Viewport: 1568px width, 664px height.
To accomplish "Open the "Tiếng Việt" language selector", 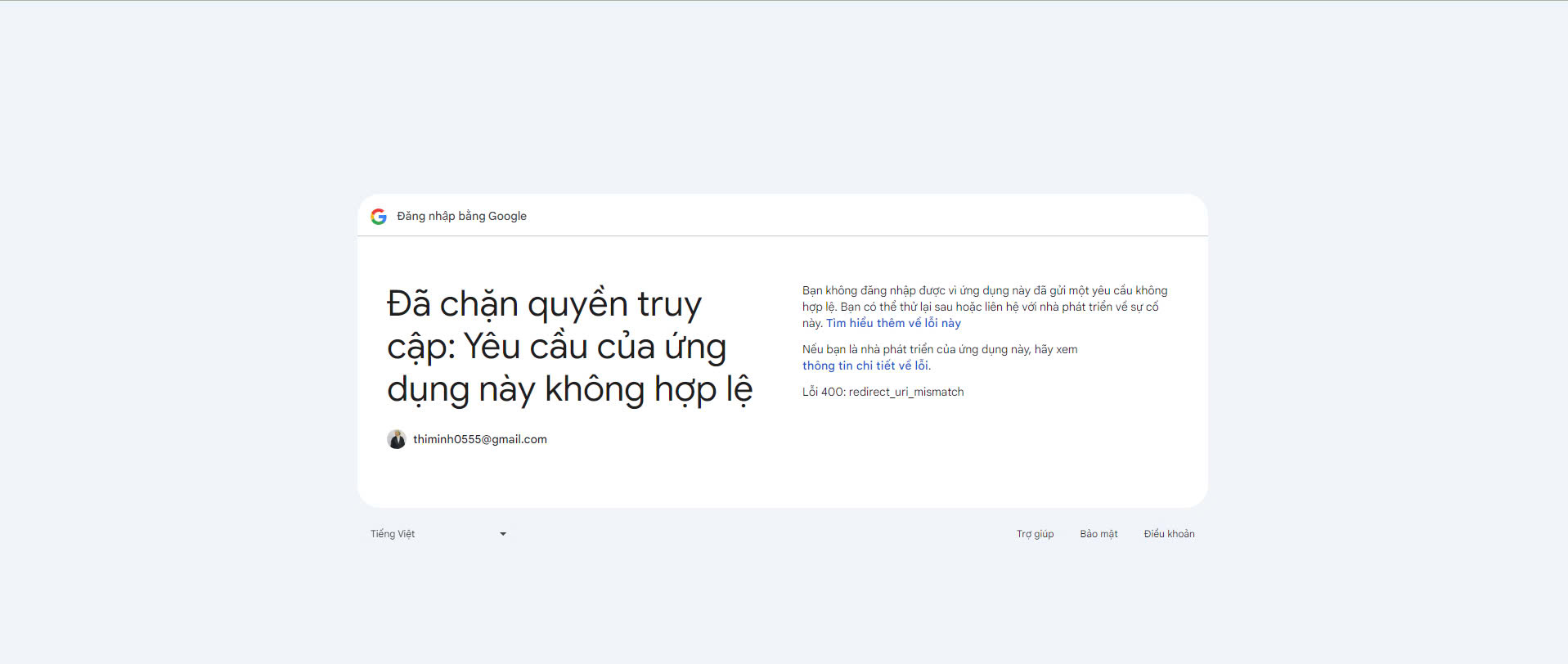I will [393, 534].
